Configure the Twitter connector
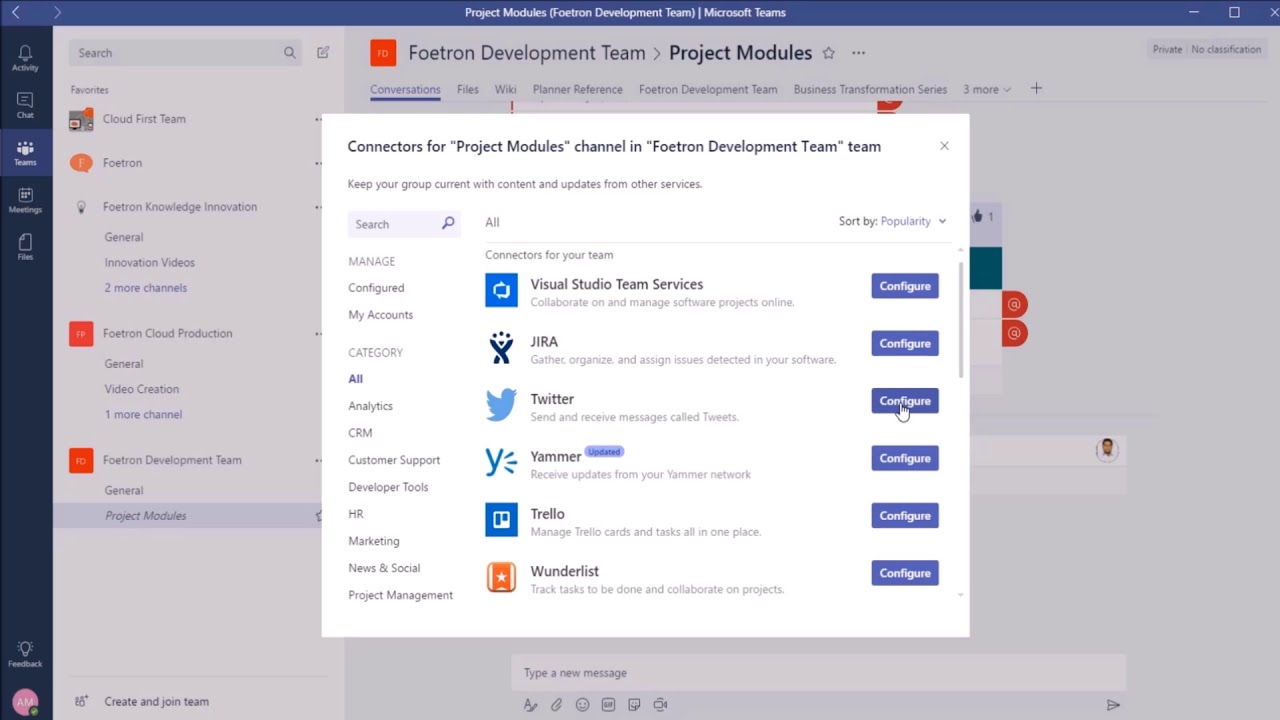Viewport: 1280px width, 720px height. tap(905, 401)
